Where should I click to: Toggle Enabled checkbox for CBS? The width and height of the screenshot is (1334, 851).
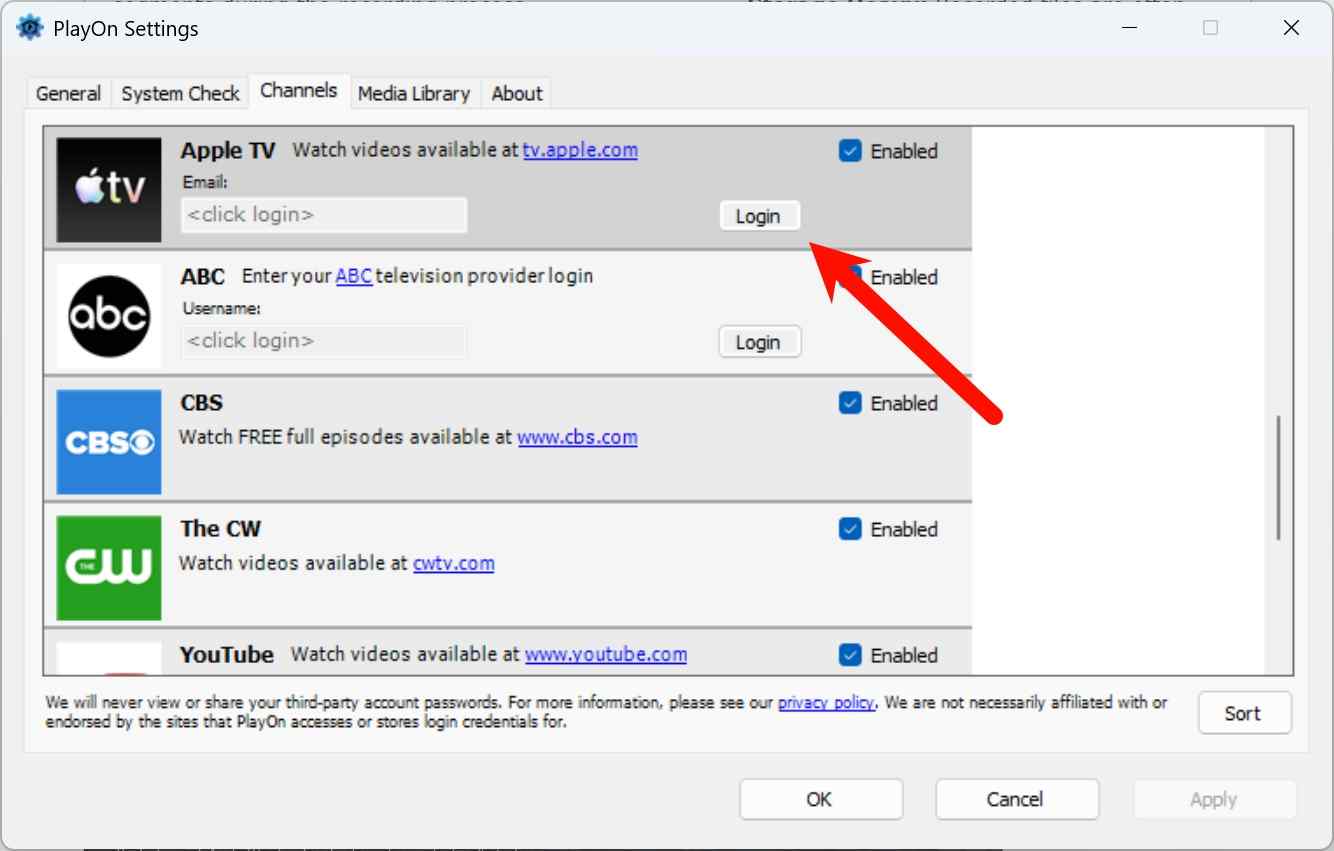click(850, 403)
